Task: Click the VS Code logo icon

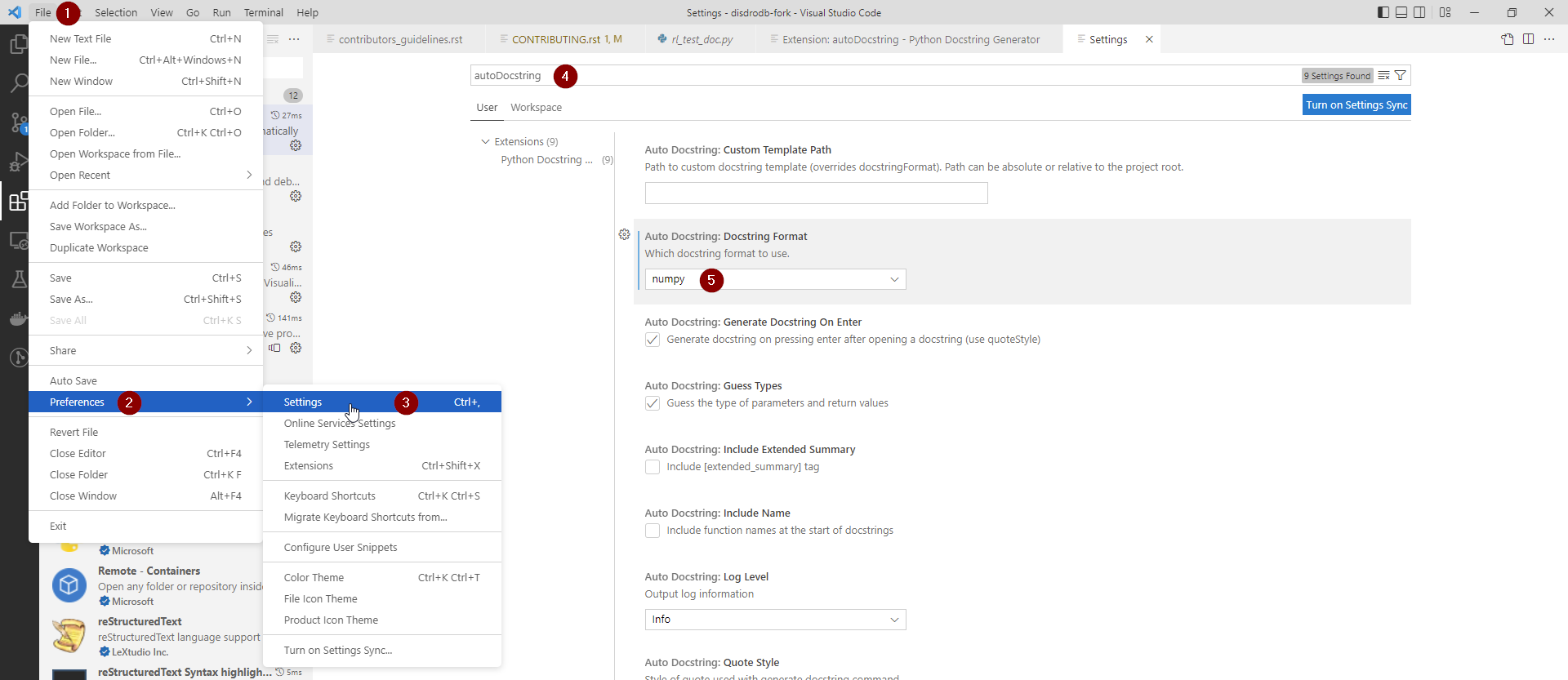Action: (x=15, y=12)
